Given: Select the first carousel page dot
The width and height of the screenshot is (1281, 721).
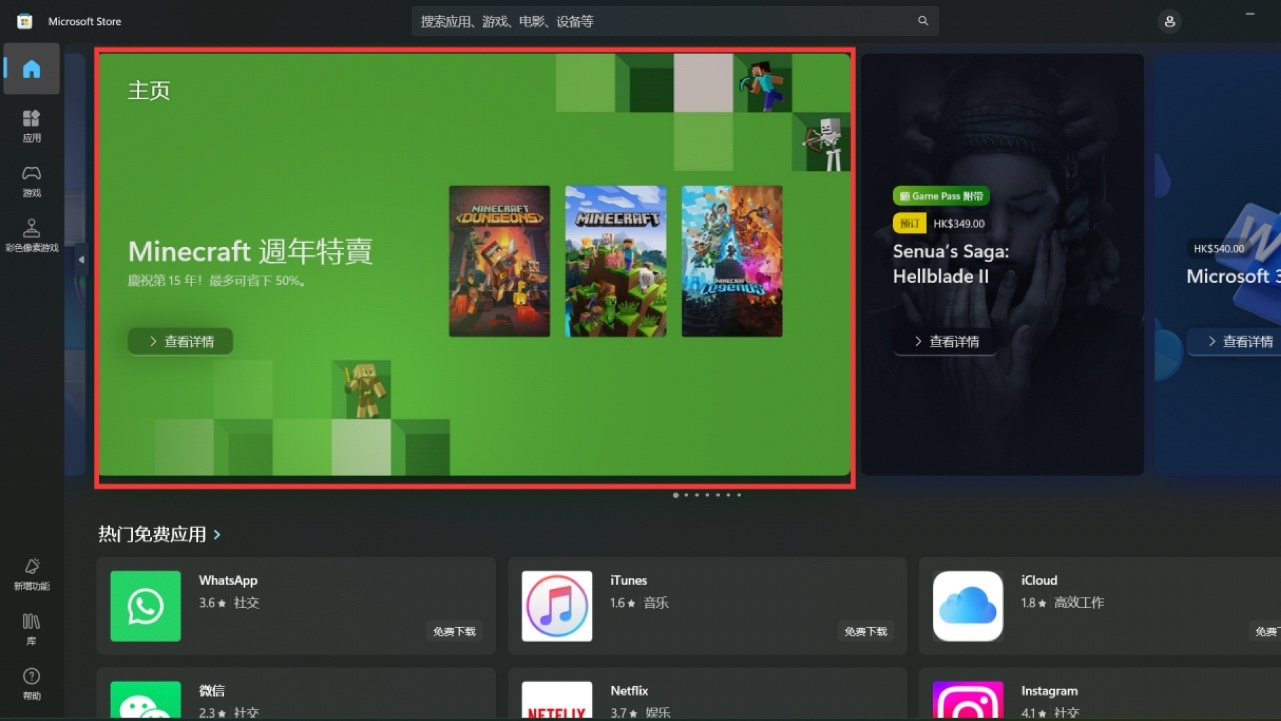Looking at the screenshot, I should click(676, 495).
